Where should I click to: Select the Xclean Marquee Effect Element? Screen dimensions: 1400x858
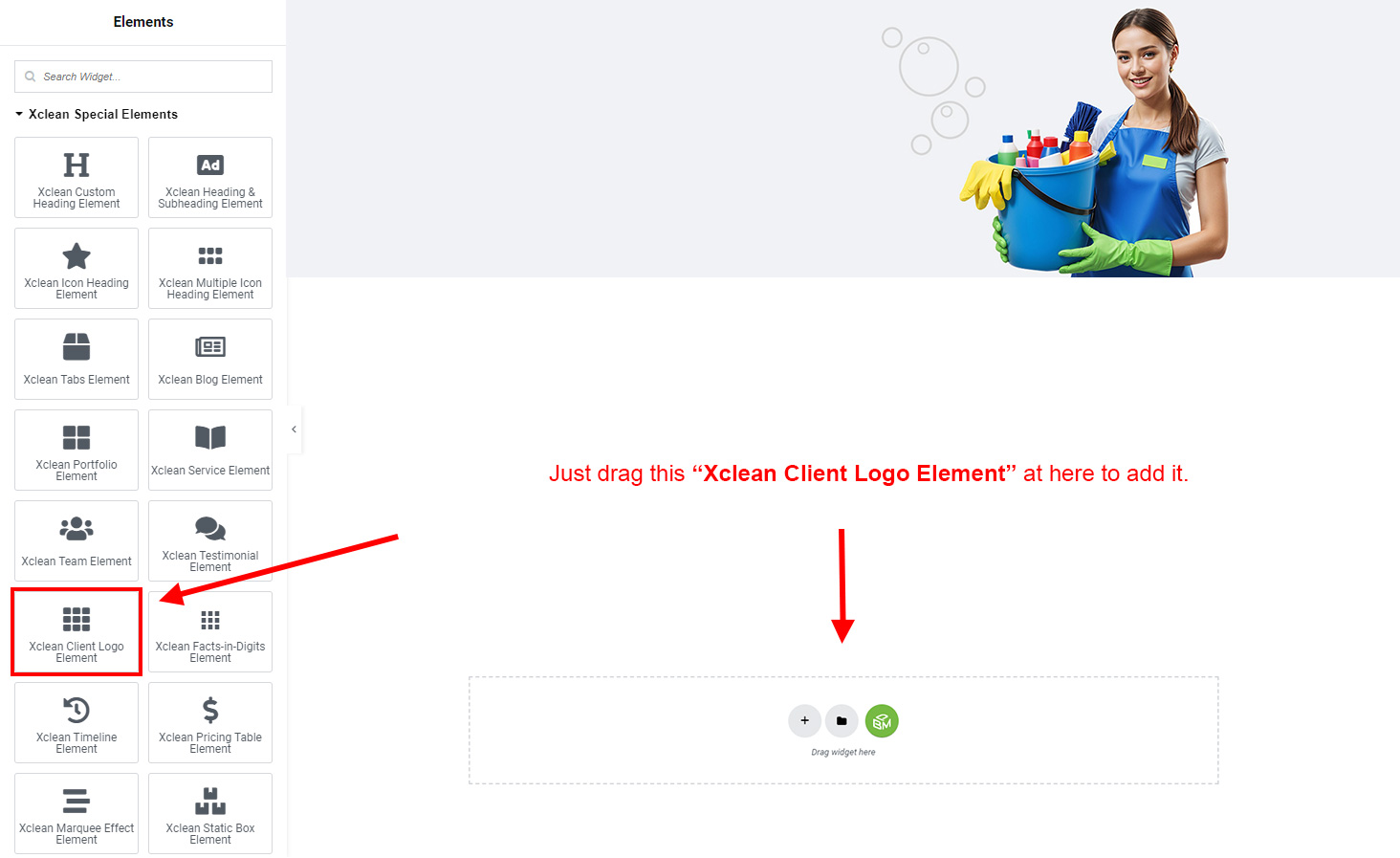[77, 813]
